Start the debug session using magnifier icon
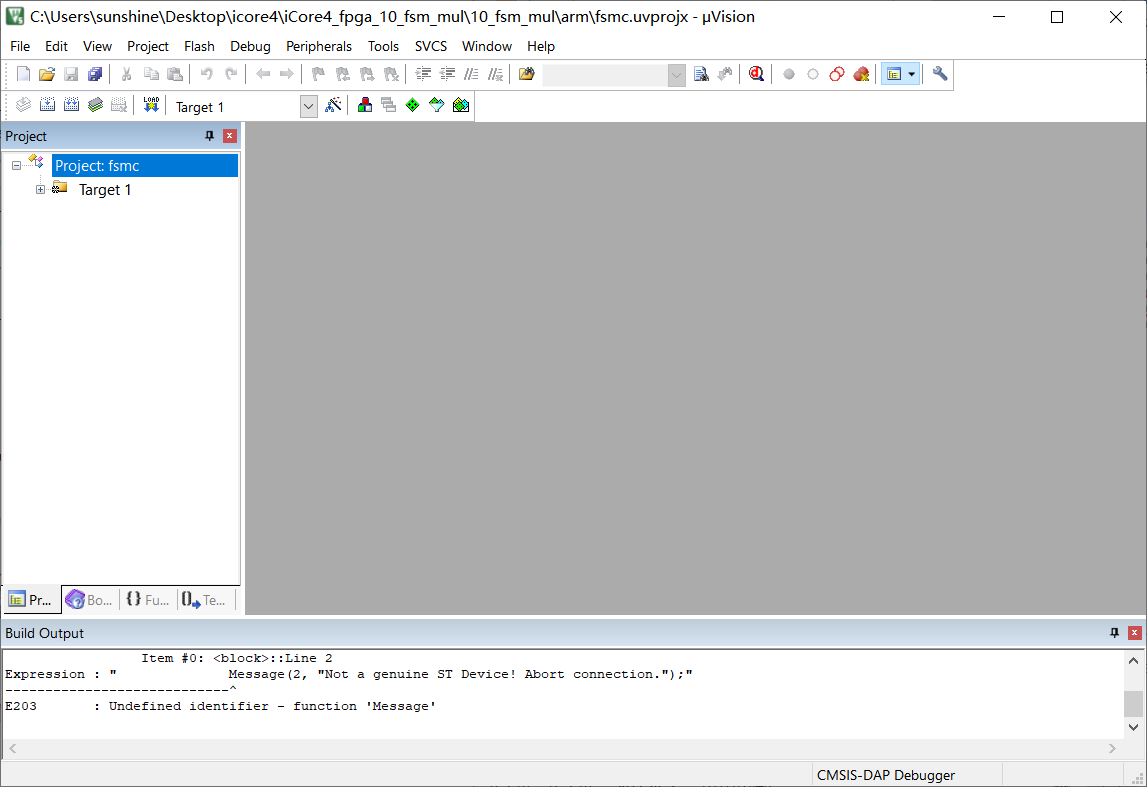The height and width of the screenshot is (787, 1147). coord(757,74)
